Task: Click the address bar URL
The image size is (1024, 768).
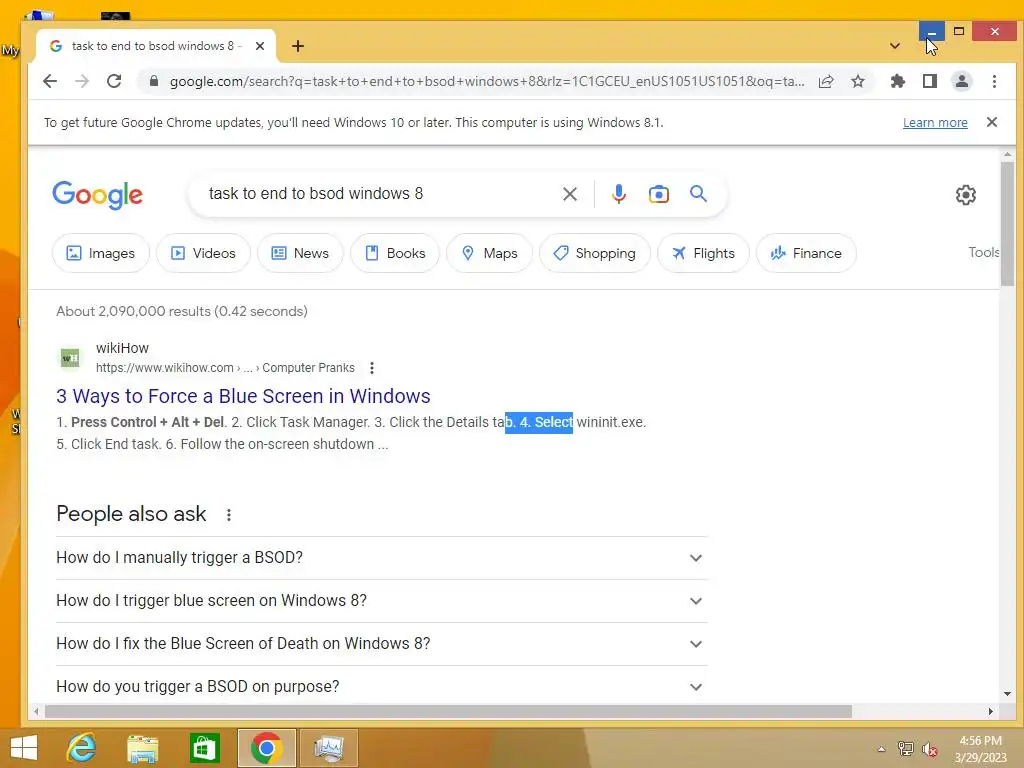Action: tap(487, 81)
